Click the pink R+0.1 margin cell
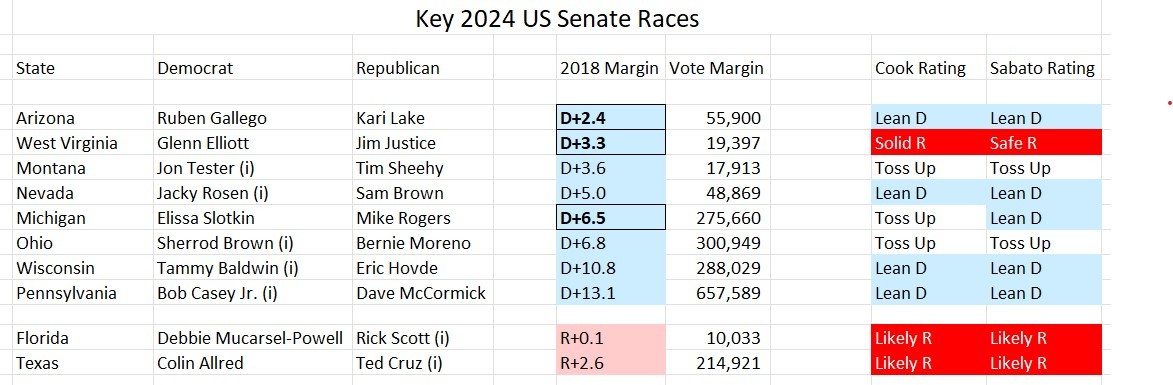The image size is (1173, 385). 610,338
